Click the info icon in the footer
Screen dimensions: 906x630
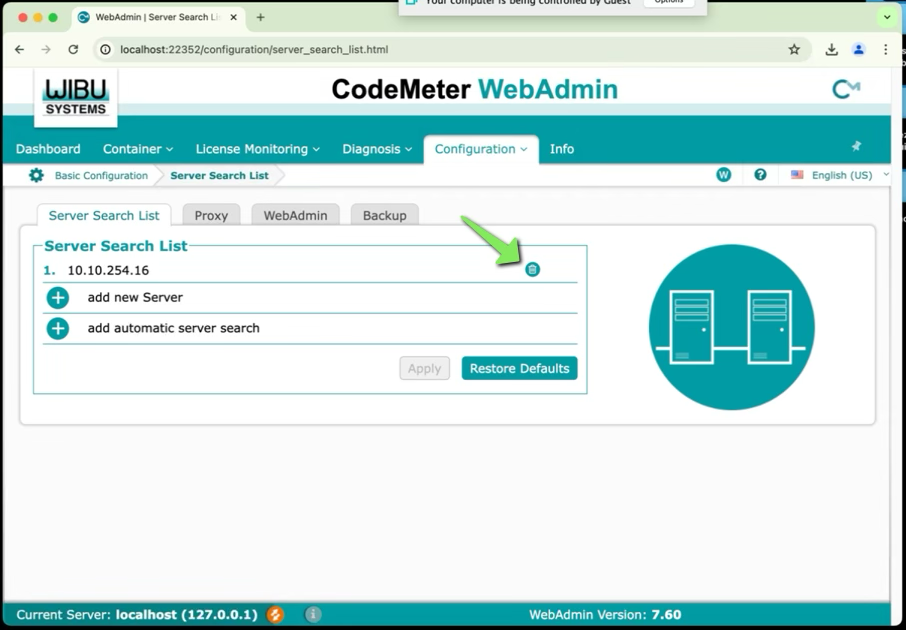click(x=313, y=614)
